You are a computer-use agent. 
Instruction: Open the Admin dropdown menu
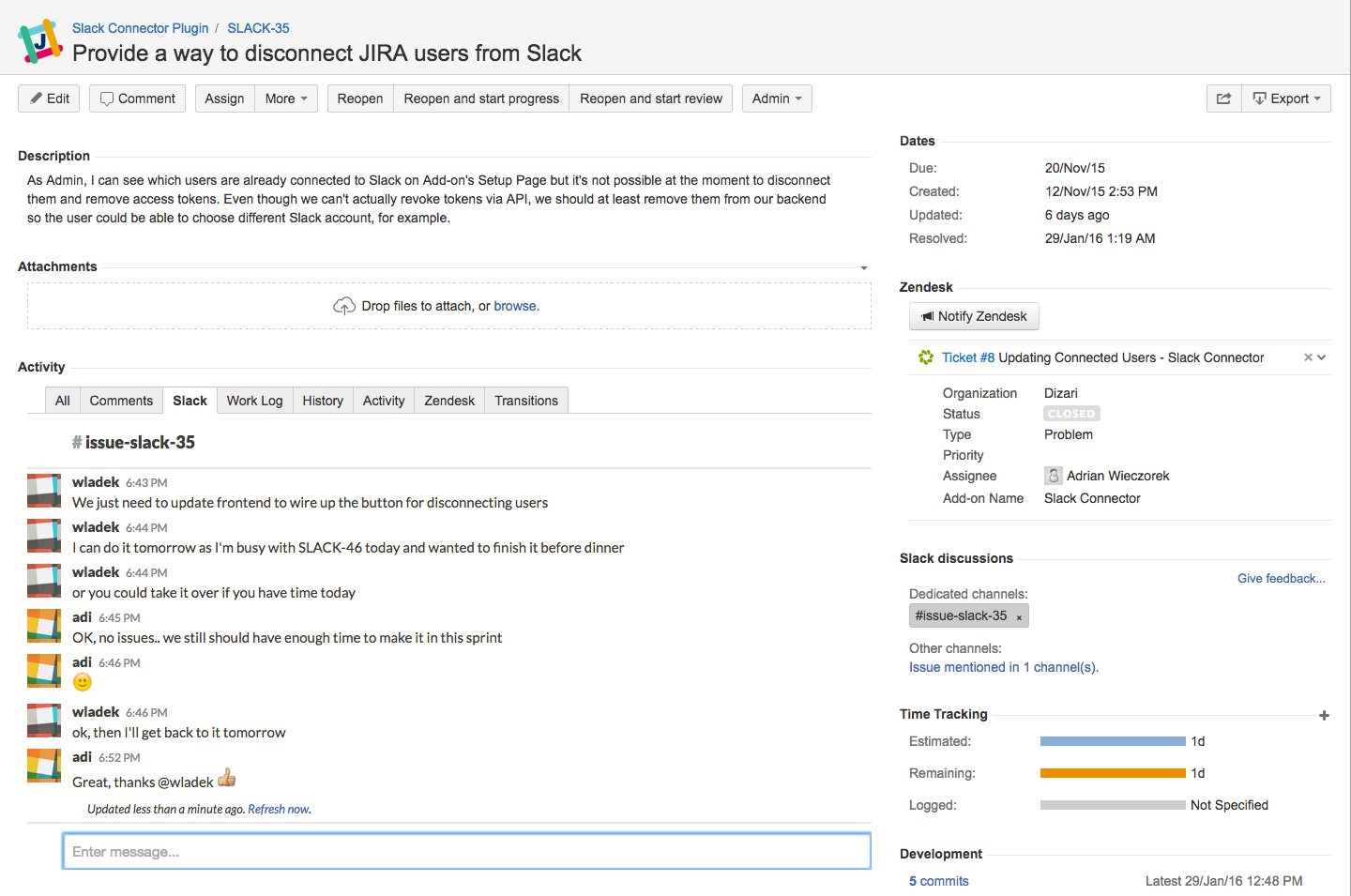point(777,99)
